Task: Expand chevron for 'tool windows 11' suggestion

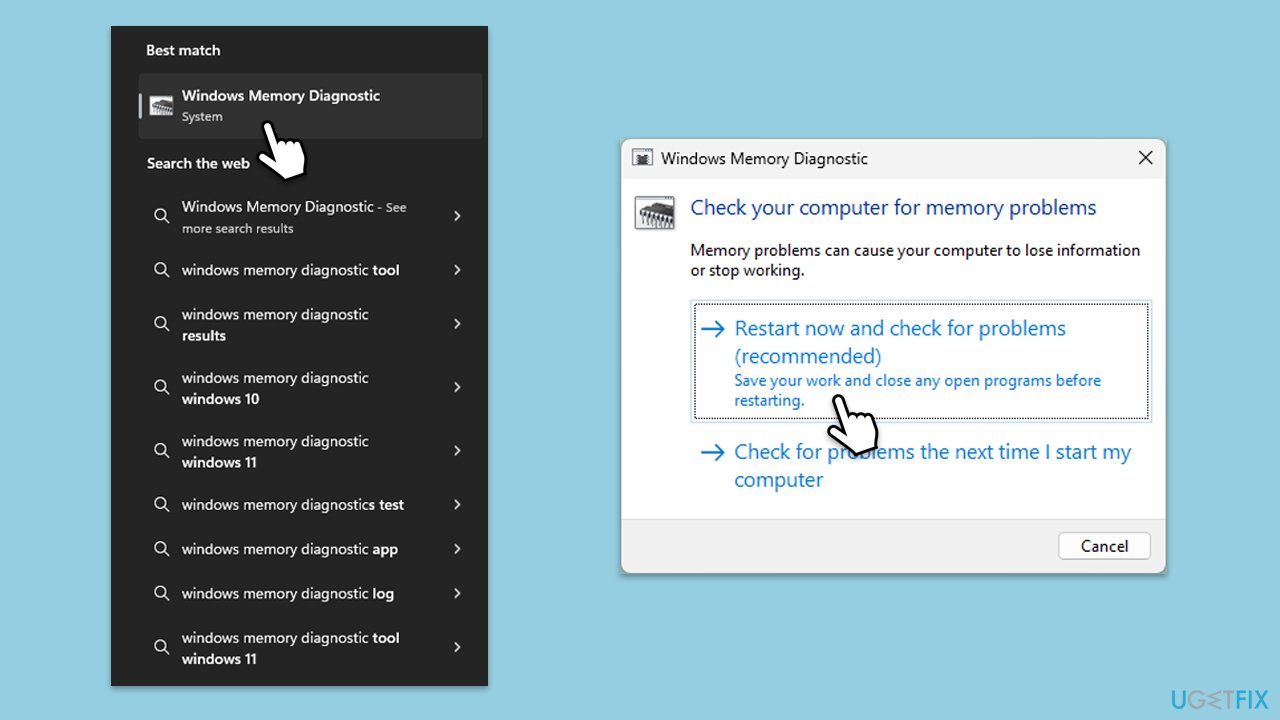Action: tap(457, 647)
